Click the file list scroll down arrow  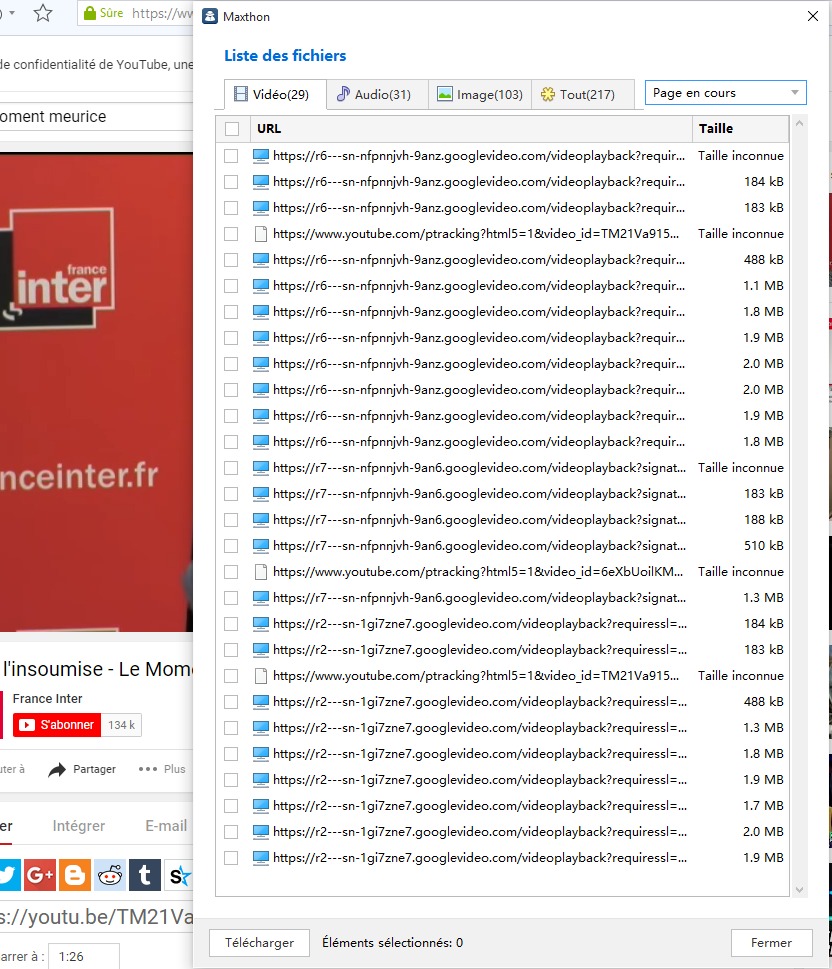(x=799, y=890)
